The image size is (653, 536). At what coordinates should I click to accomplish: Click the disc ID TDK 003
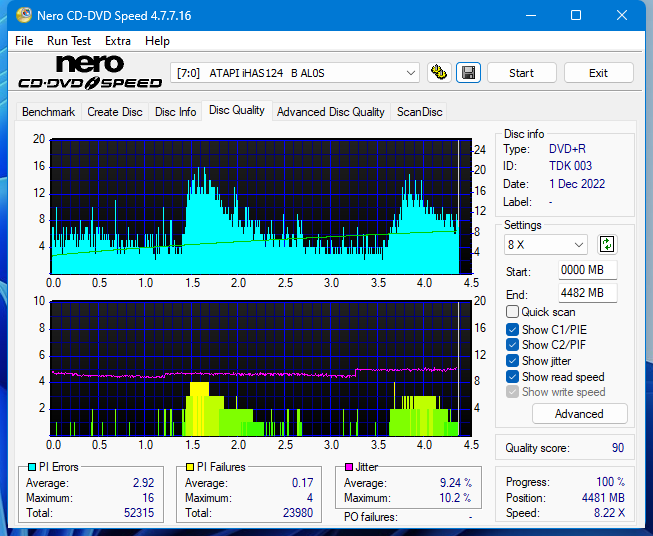click(570, 166)
